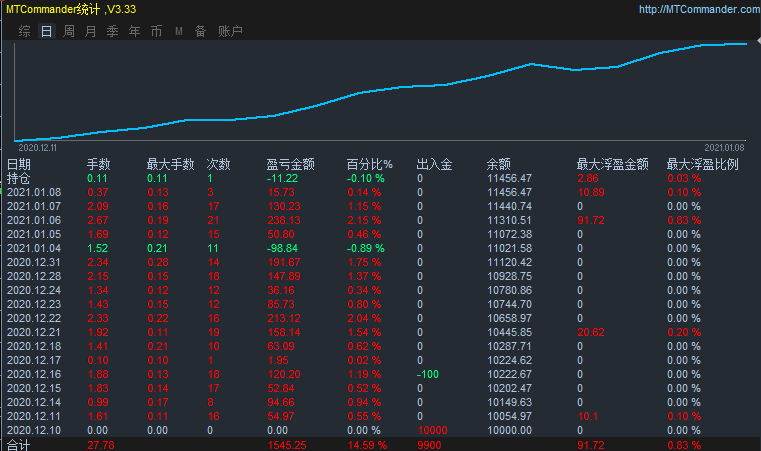Select the 2020.12.21 date row

(34, 333)
